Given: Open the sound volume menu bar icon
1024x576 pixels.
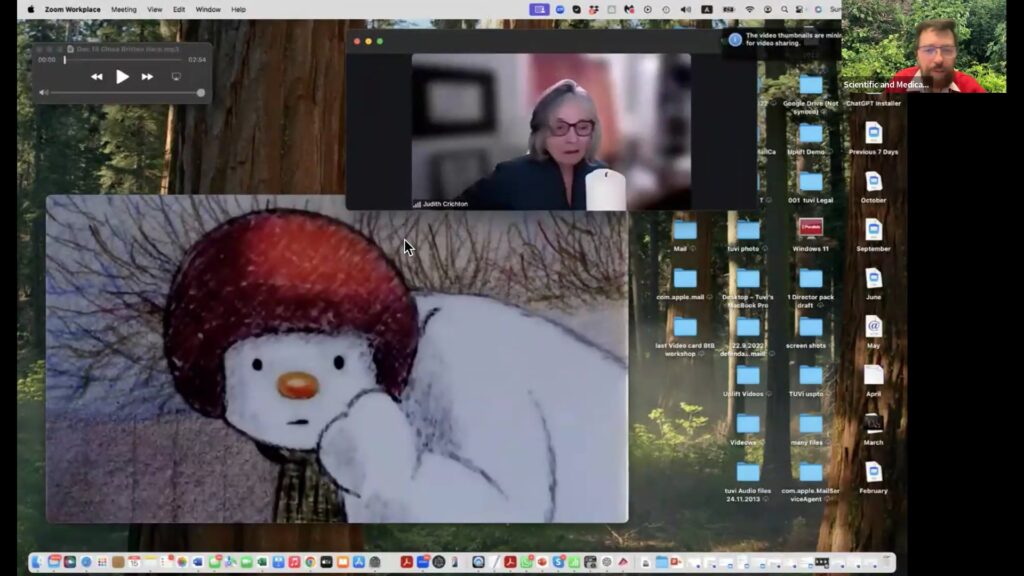Looking at the screenshot, I should pos(686,9).
